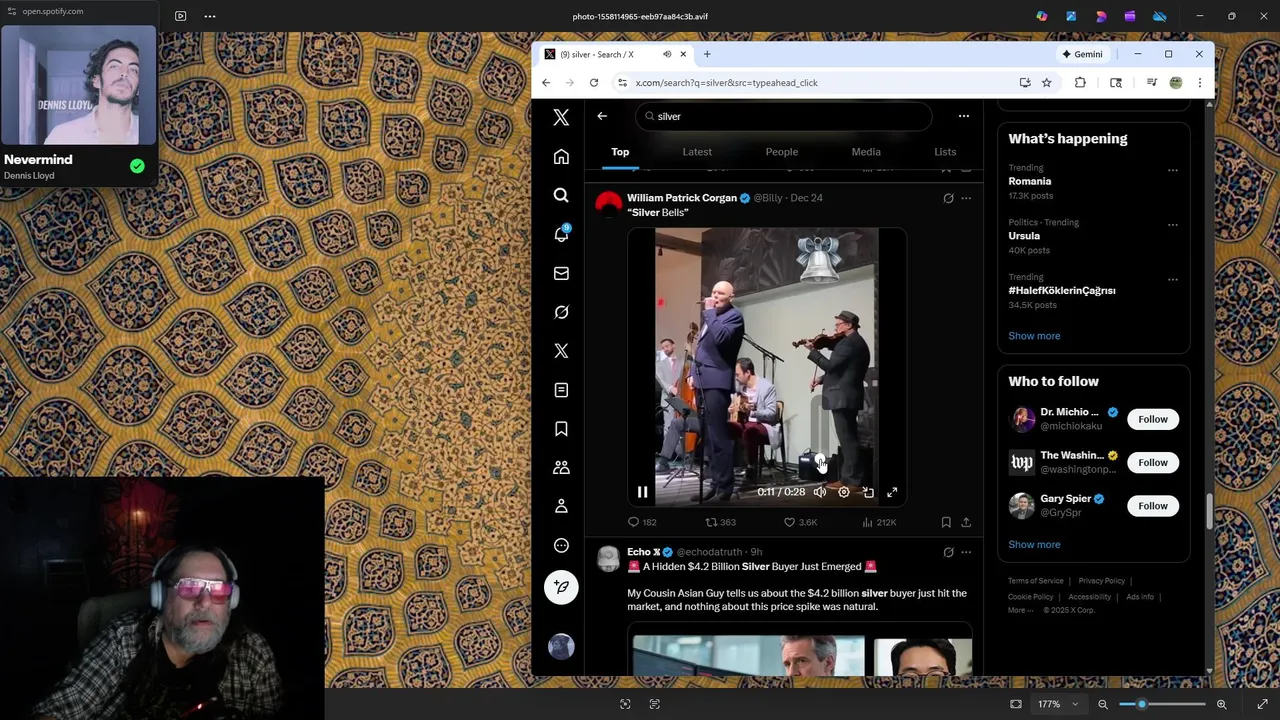Show more under What's happening
1280x720 pixels.
pyautogui.click(x=1034, y=336)
